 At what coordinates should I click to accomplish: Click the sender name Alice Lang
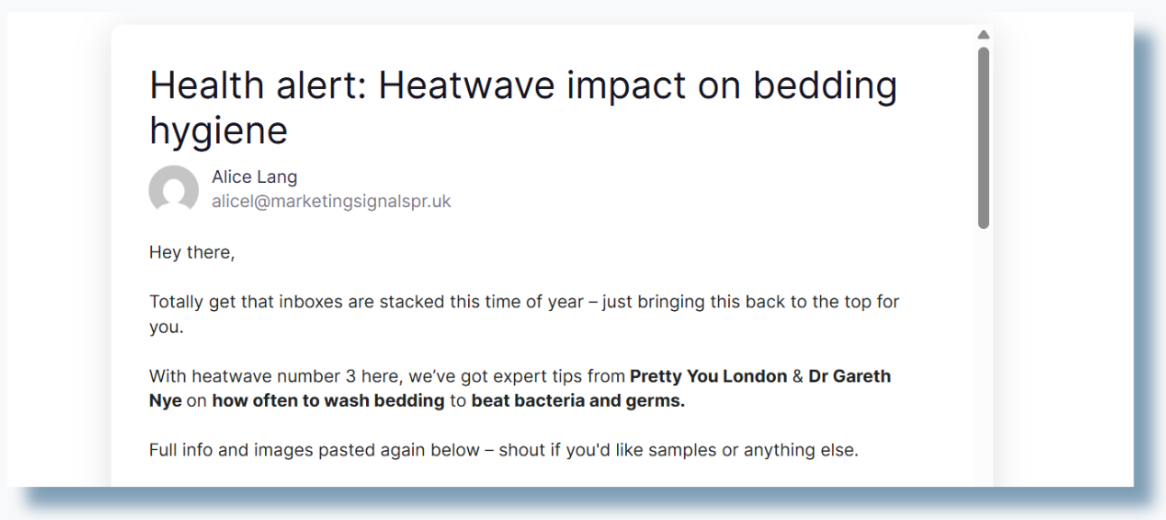click(254, 177)
